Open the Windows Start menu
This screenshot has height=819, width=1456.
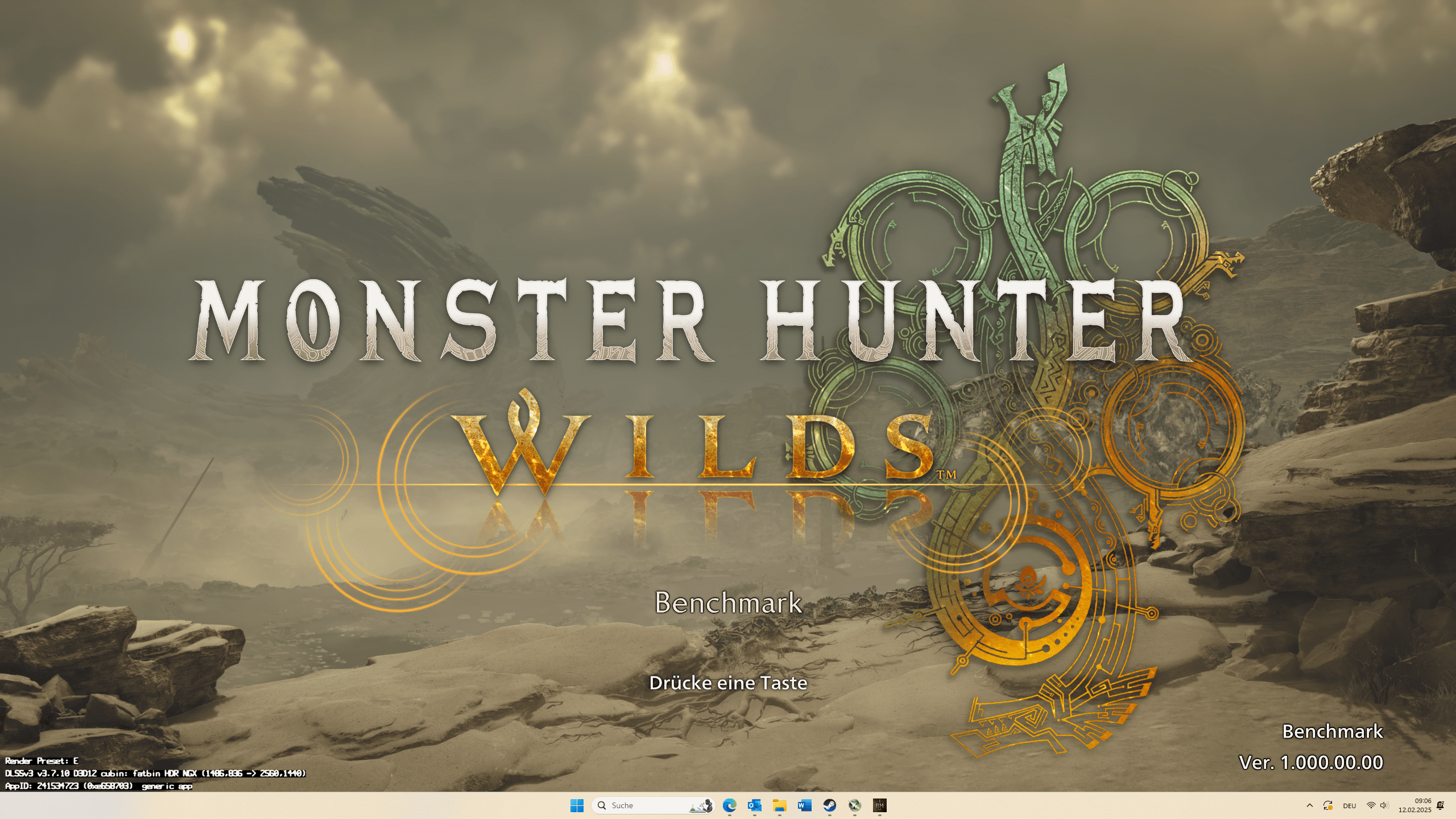577,805
